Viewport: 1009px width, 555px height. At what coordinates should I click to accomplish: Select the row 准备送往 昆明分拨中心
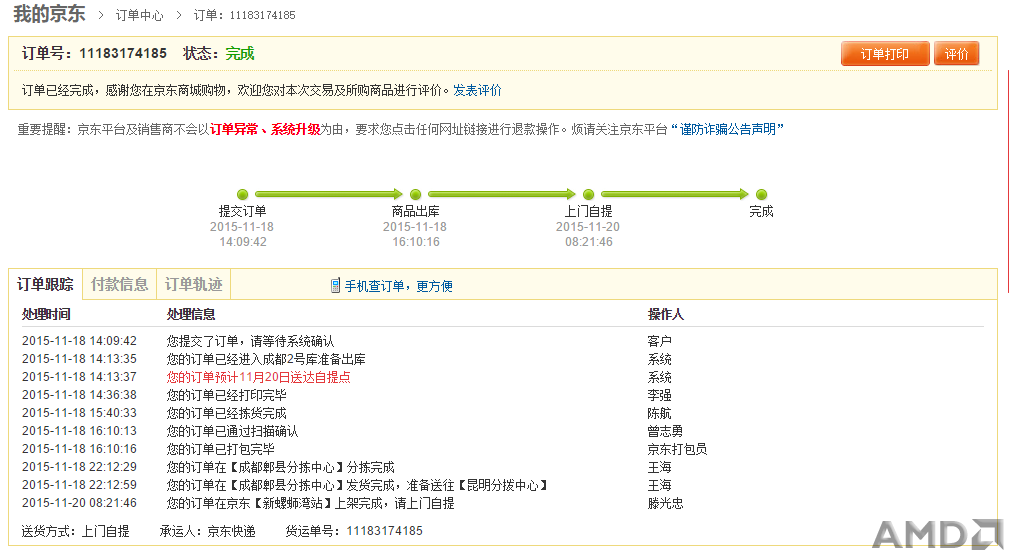click(502, 485)
